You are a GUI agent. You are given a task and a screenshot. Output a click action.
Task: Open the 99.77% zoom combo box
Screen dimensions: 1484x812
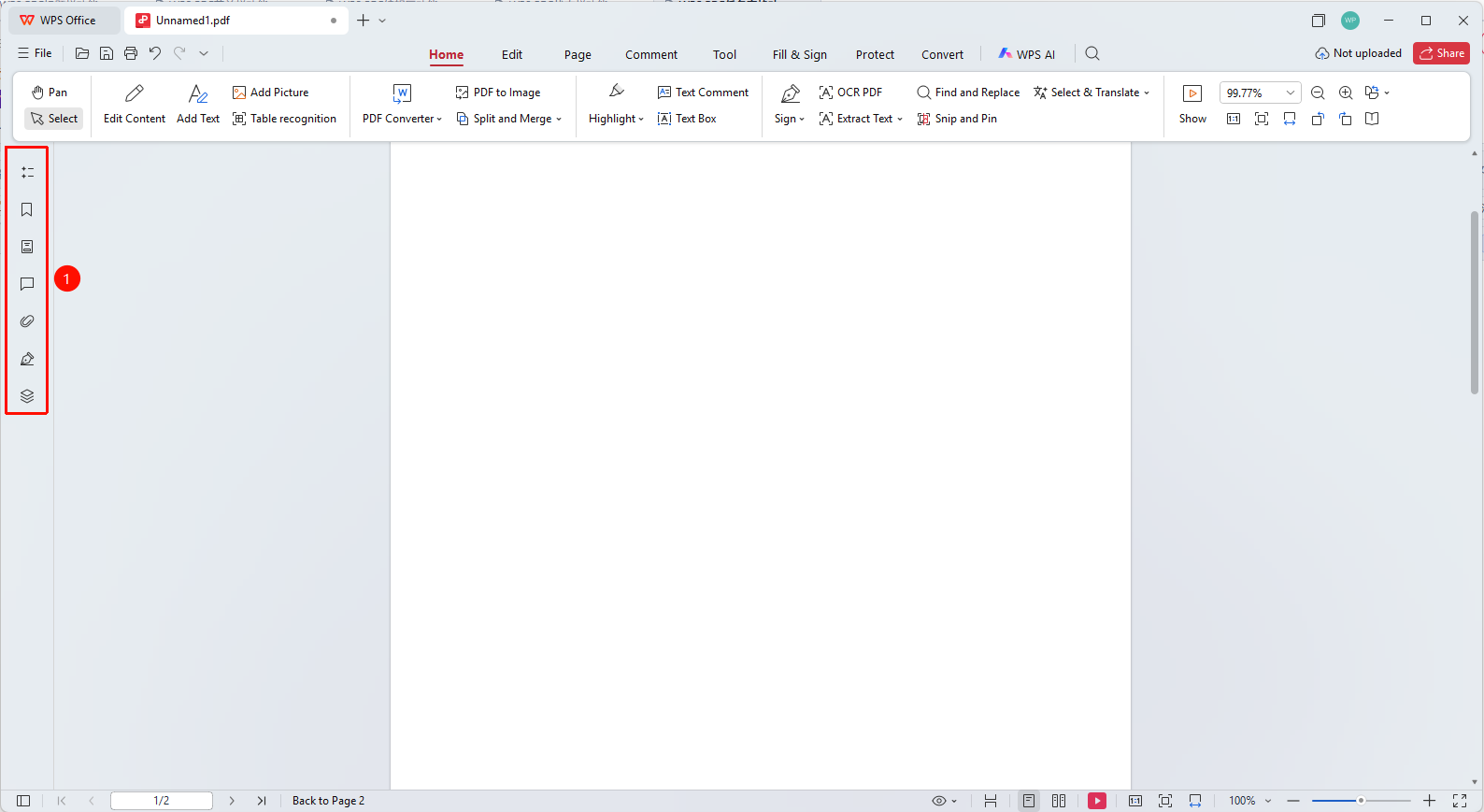[x=1260, y=93]
